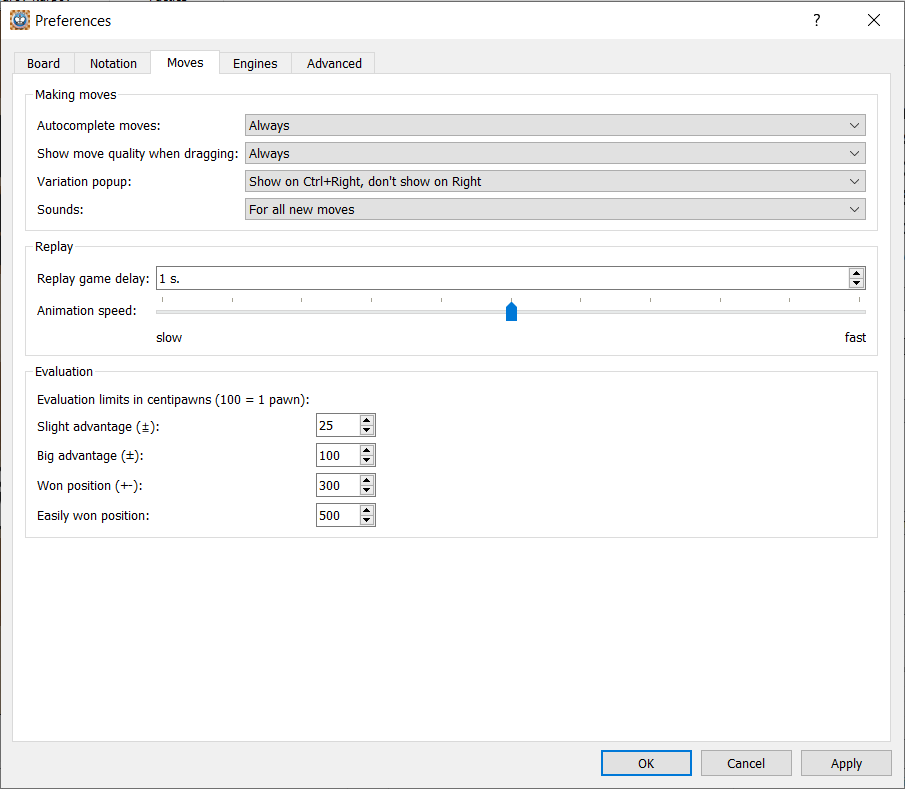The width and height of the screenshot is (905, 789).
Task: Open the Autocomplete moves dropdown
Action: tap(555, 126)
